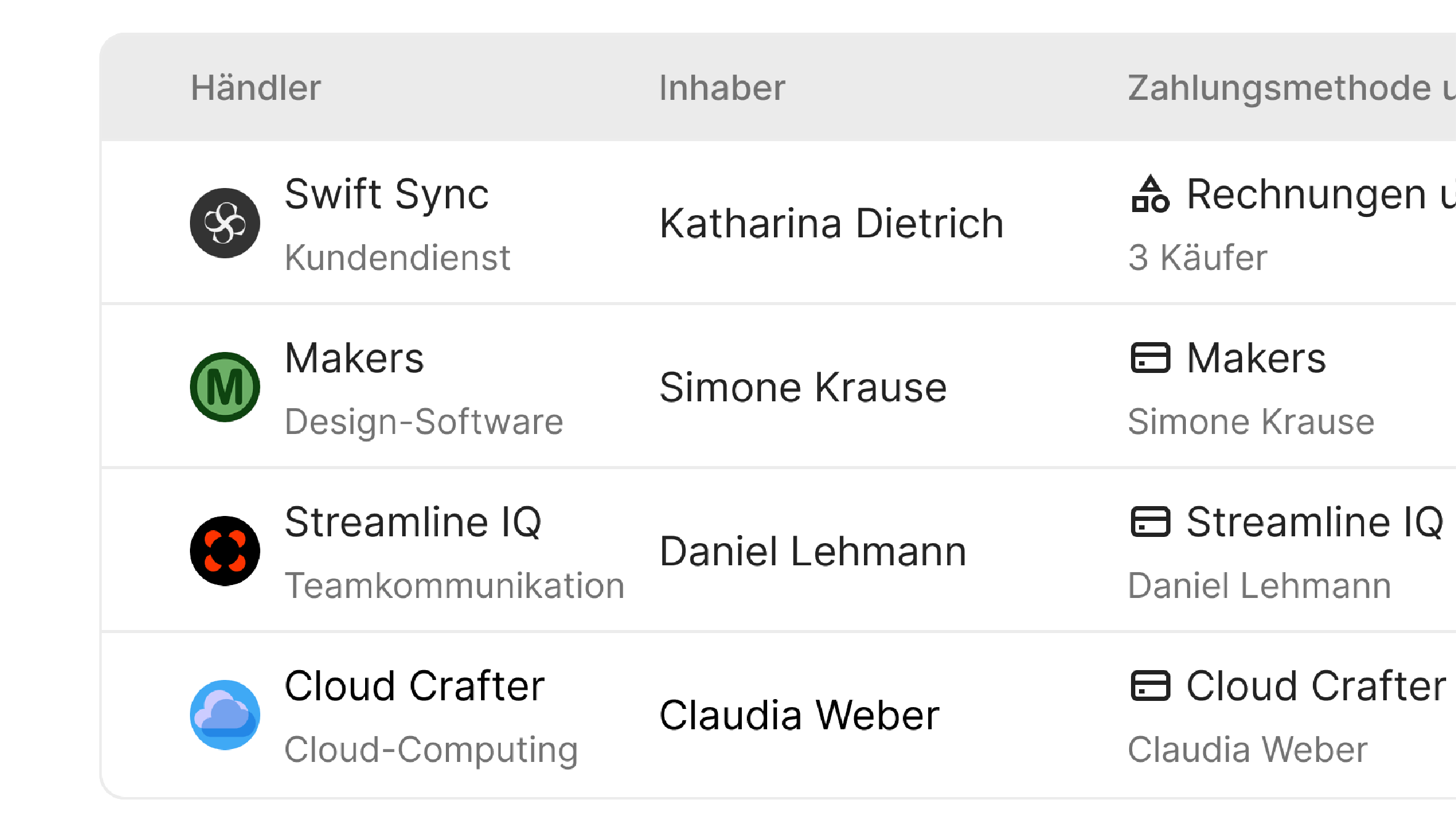Click the green Makers logo icon
The height and width of the screenshot is (839, 1456).
(x=224, y=387)
